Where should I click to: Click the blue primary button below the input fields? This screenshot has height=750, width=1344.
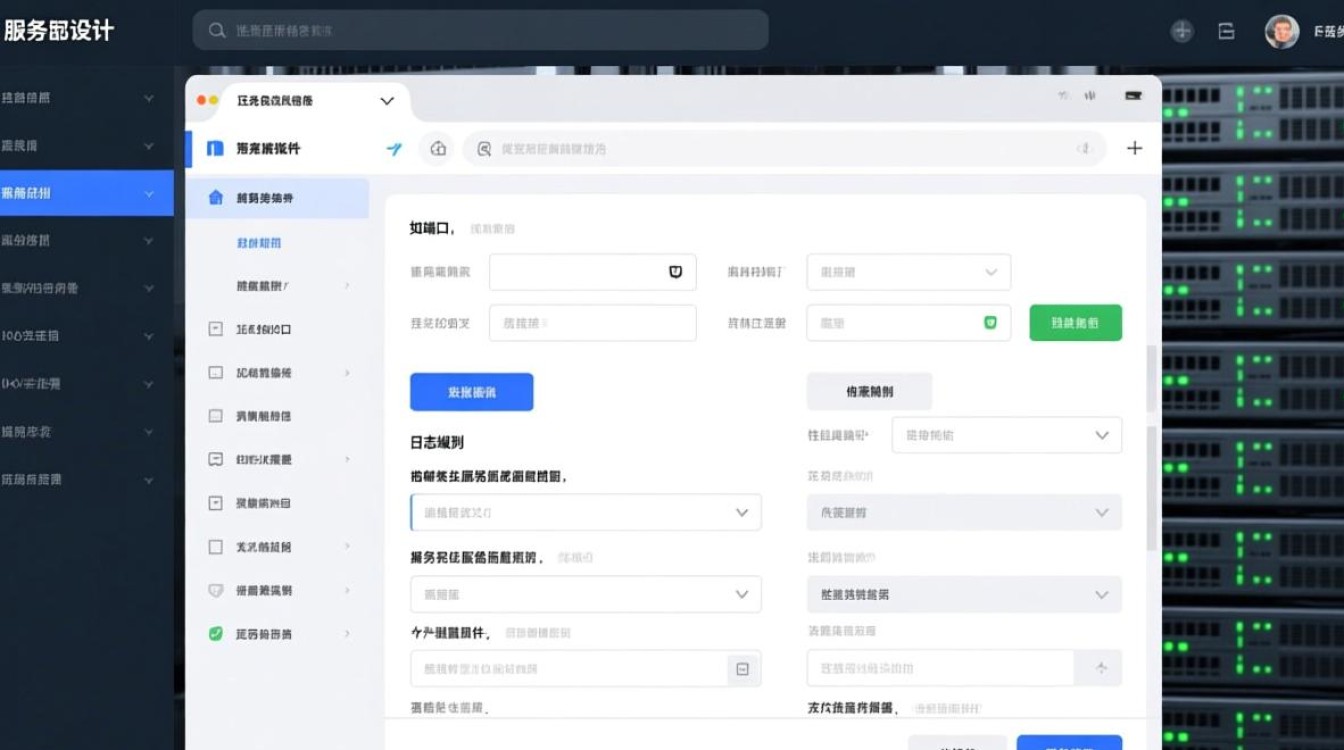[x=471, y=391]
